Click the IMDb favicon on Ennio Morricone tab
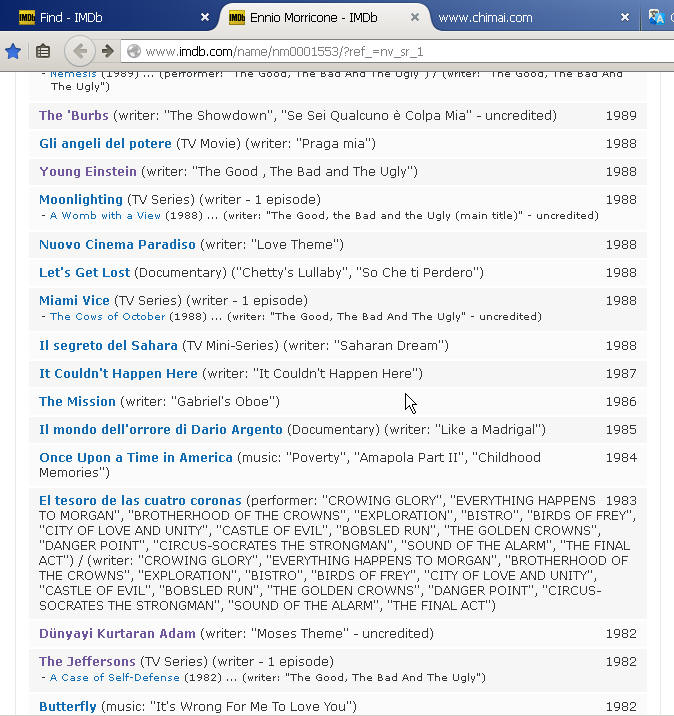 (237, 18)
